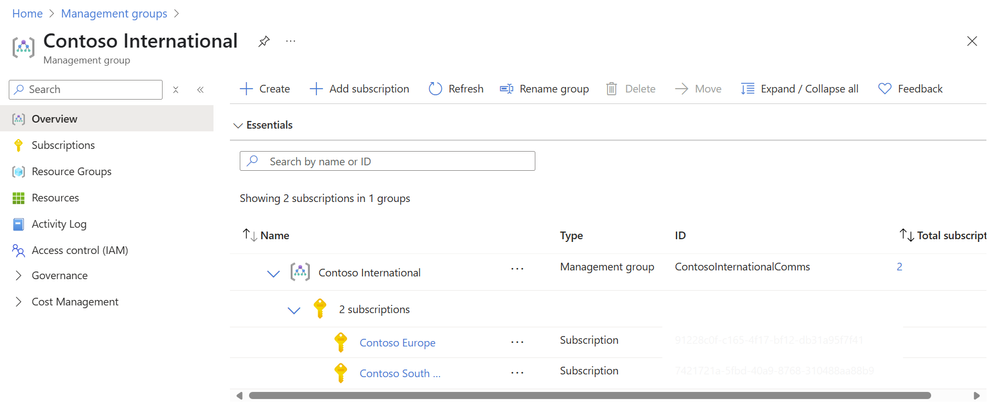The image size is (999, 416).
Task: Click the sidebar expand/collapse arrows icon
Action: [176, 90]
